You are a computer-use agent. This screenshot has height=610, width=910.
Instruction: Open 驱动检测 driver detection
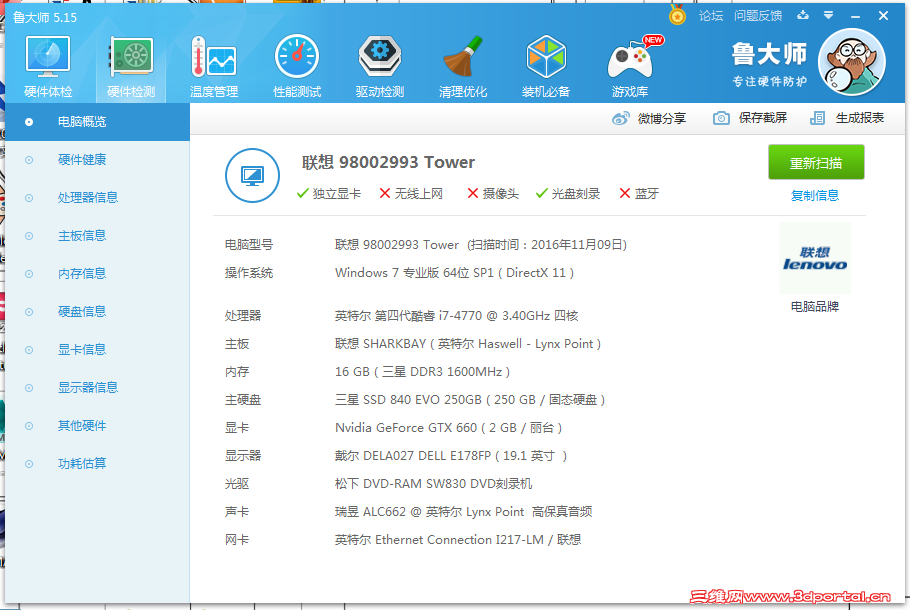pos(380,66)
